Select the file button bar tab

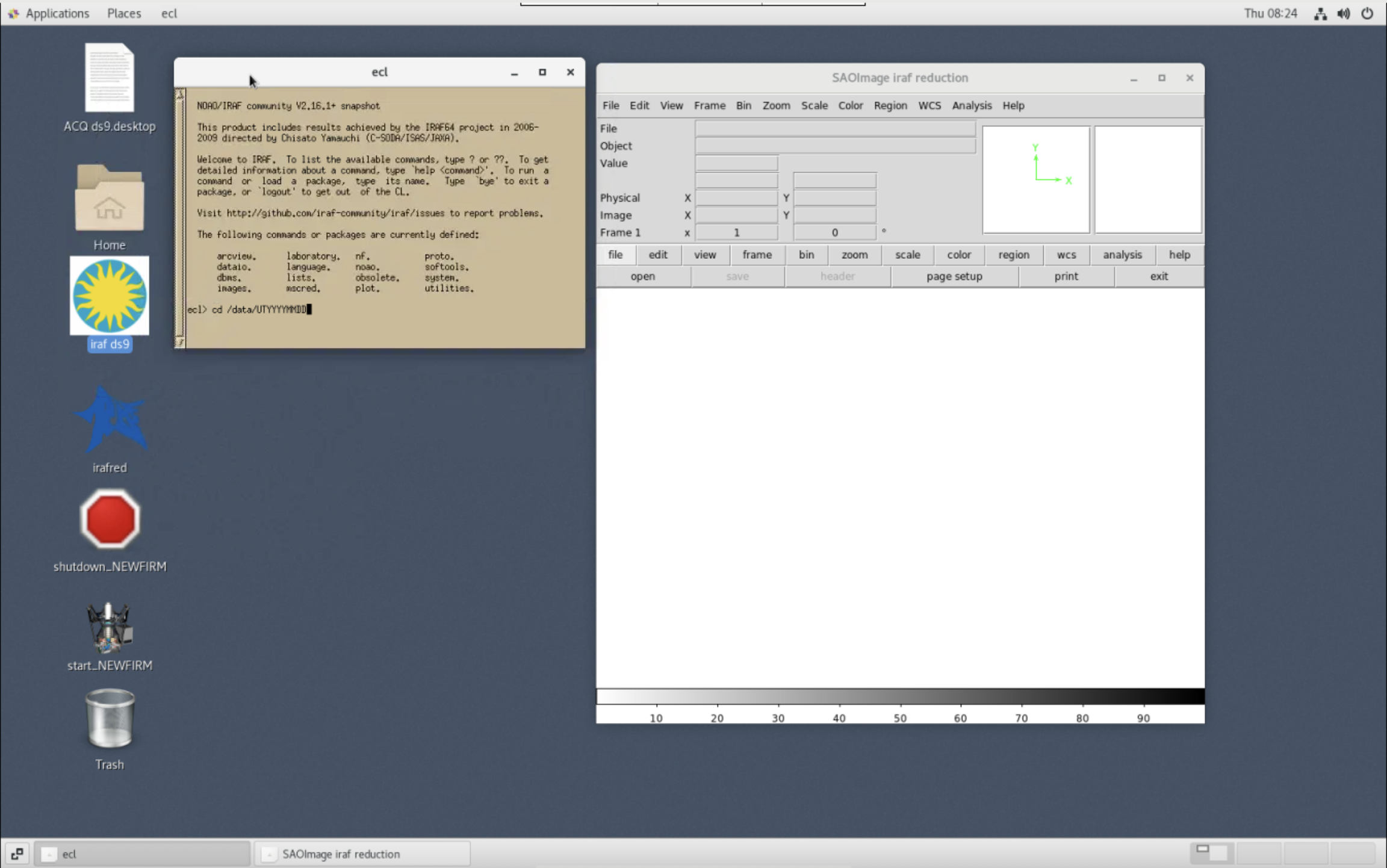[x=615, y=255]
